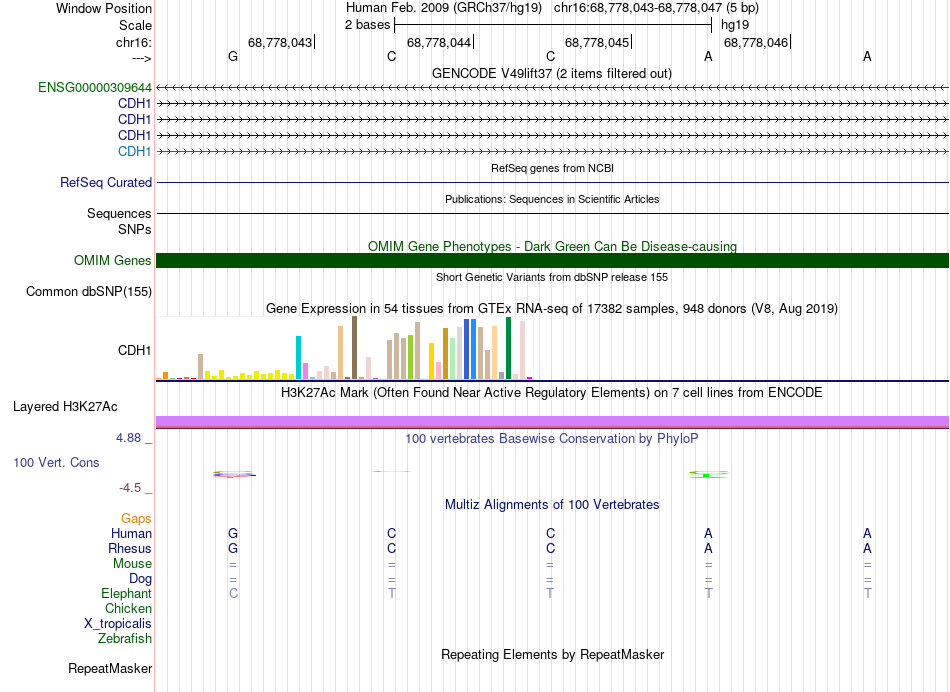This screenshot has height=692, width=950.
Task: Click the Layered H3K27Ac track label
Action: [65, 407]
